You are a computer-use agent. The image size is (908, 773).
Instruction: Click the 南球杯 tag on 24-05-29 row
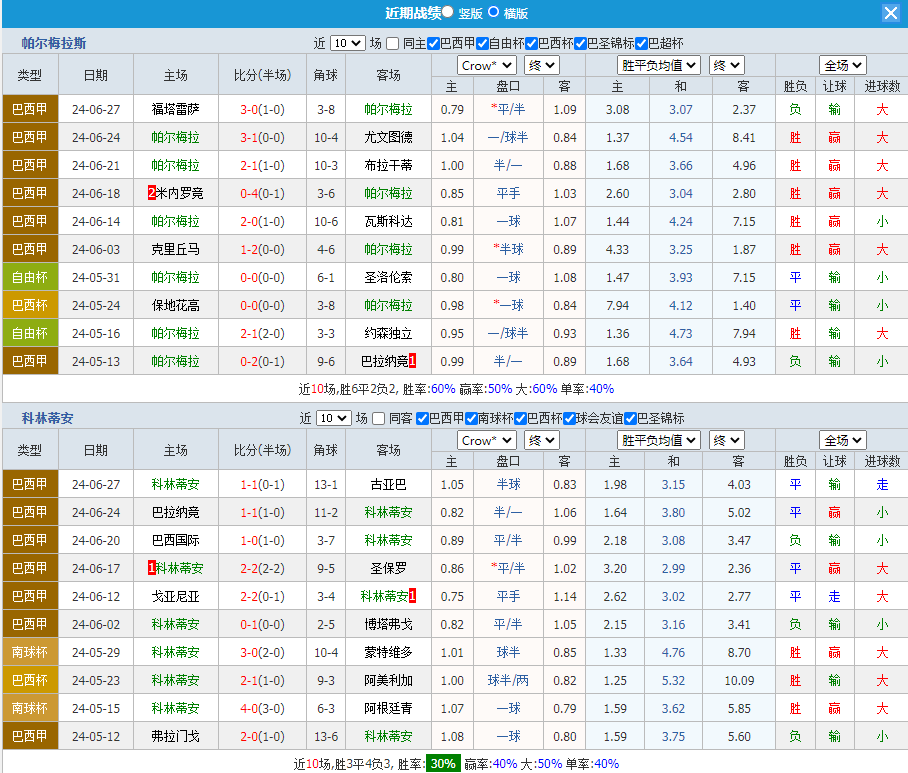coord(30,652)
